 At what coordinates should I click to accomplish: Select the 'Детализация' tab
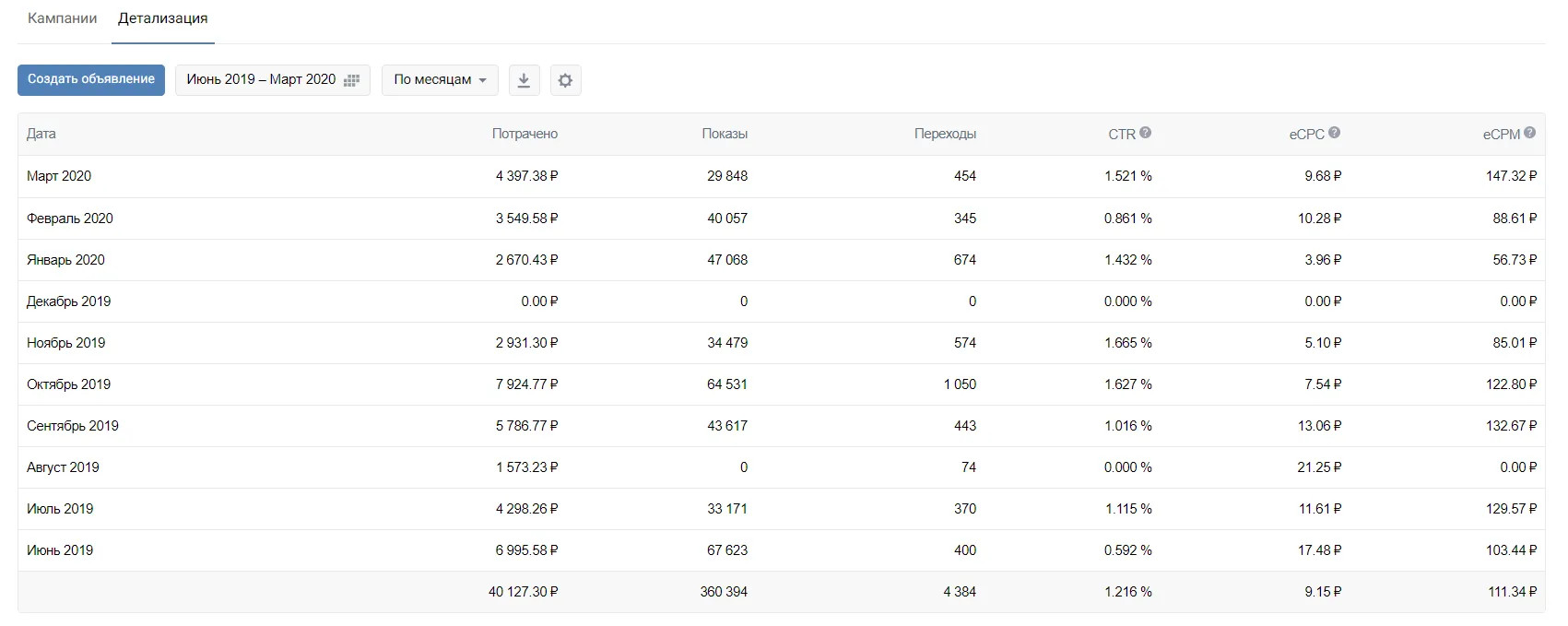[x=163, y=18]
